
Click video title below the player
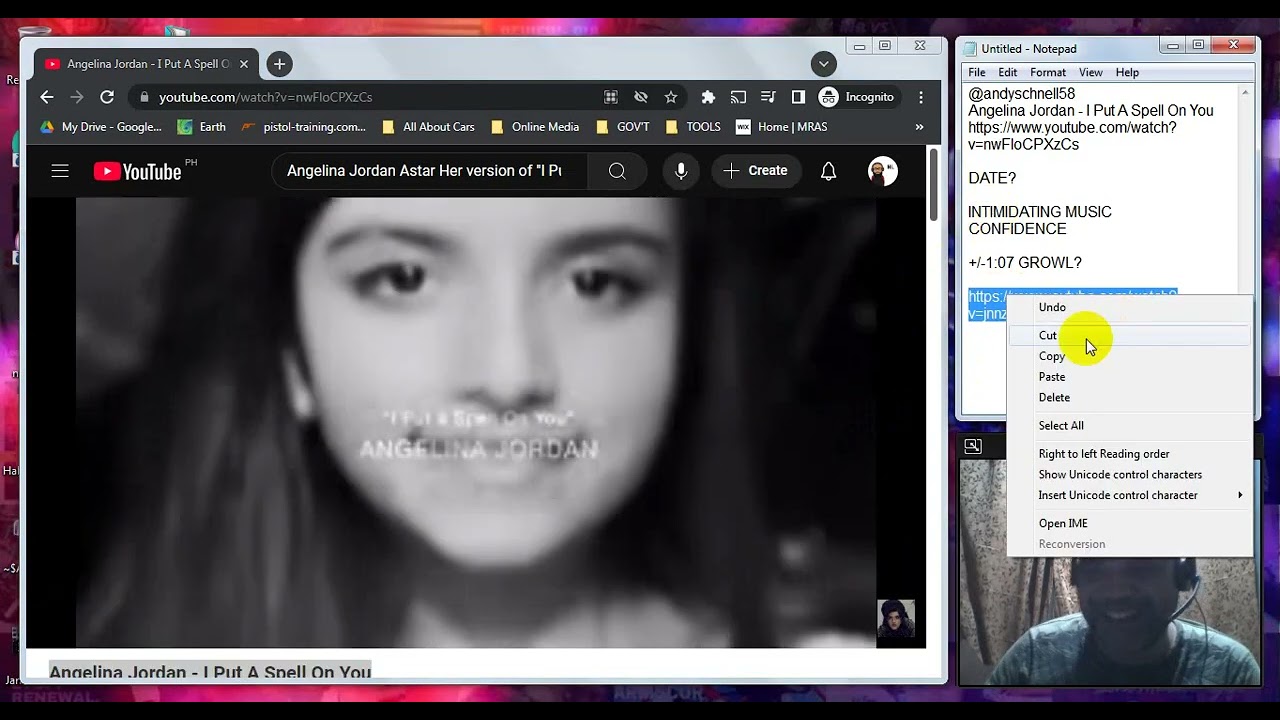tap(210, 672)
